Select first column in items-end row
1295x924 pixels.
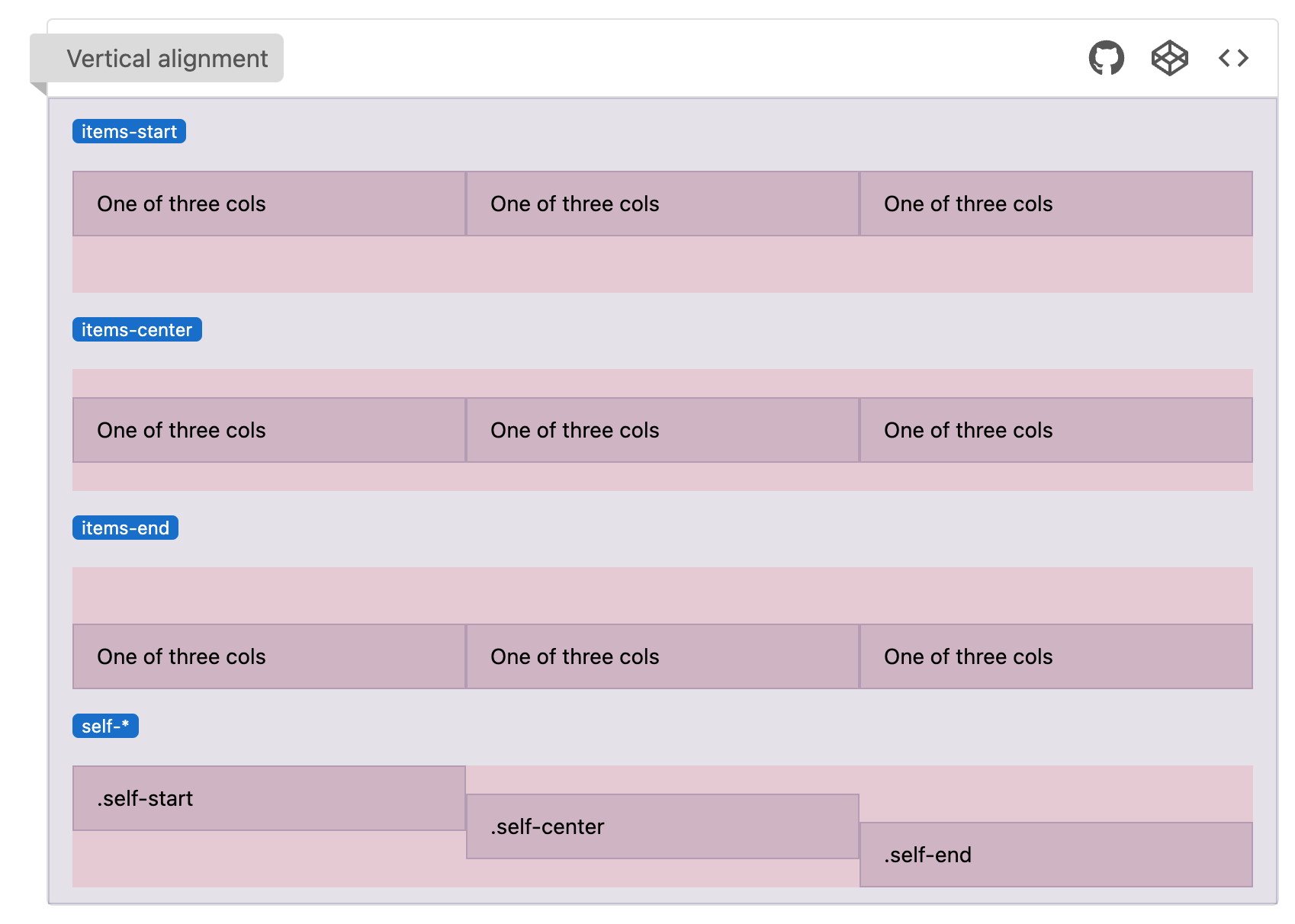click(x=269, y=656)
